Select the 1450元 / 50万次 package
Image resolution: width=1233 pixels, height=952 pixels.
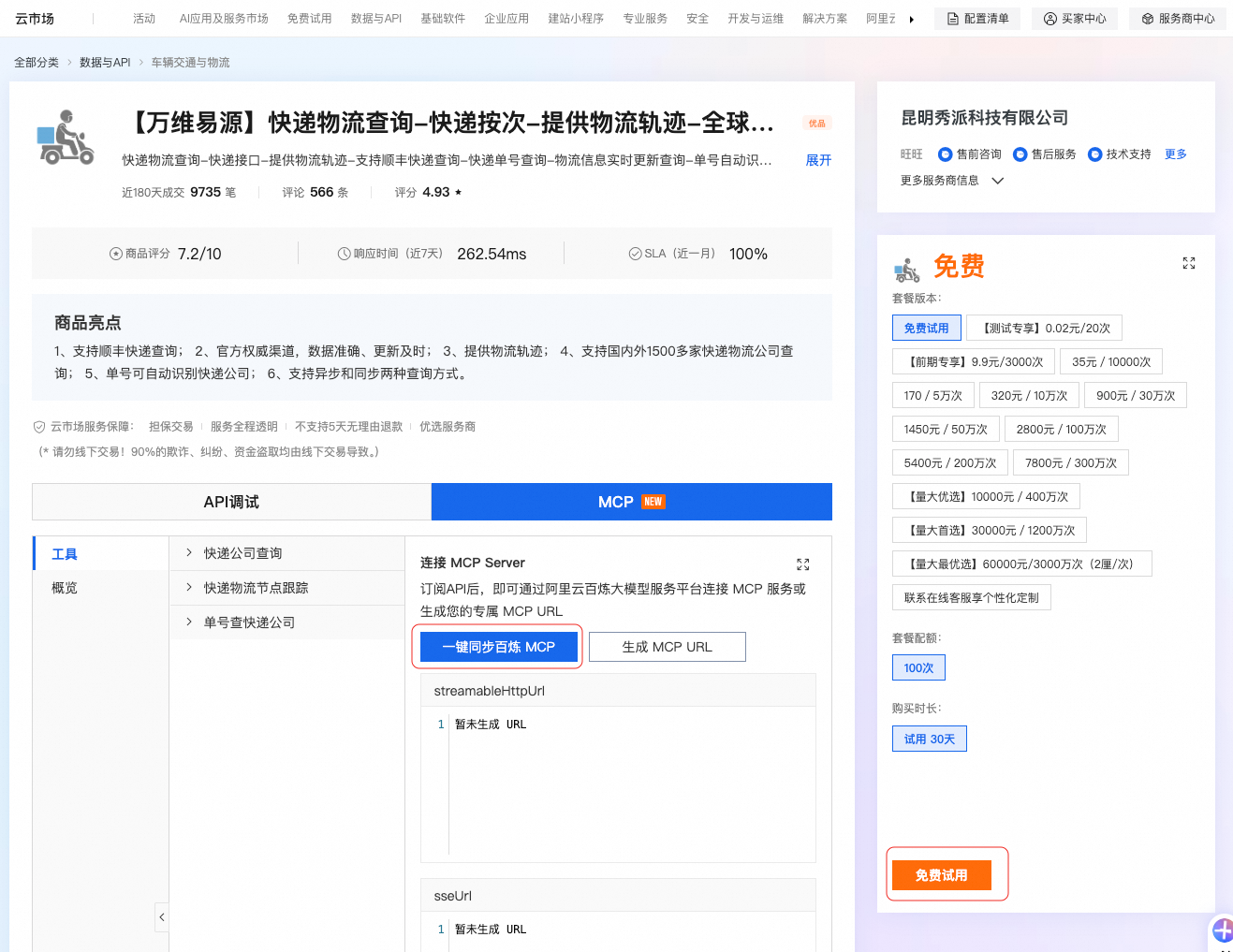coord(946,430)
